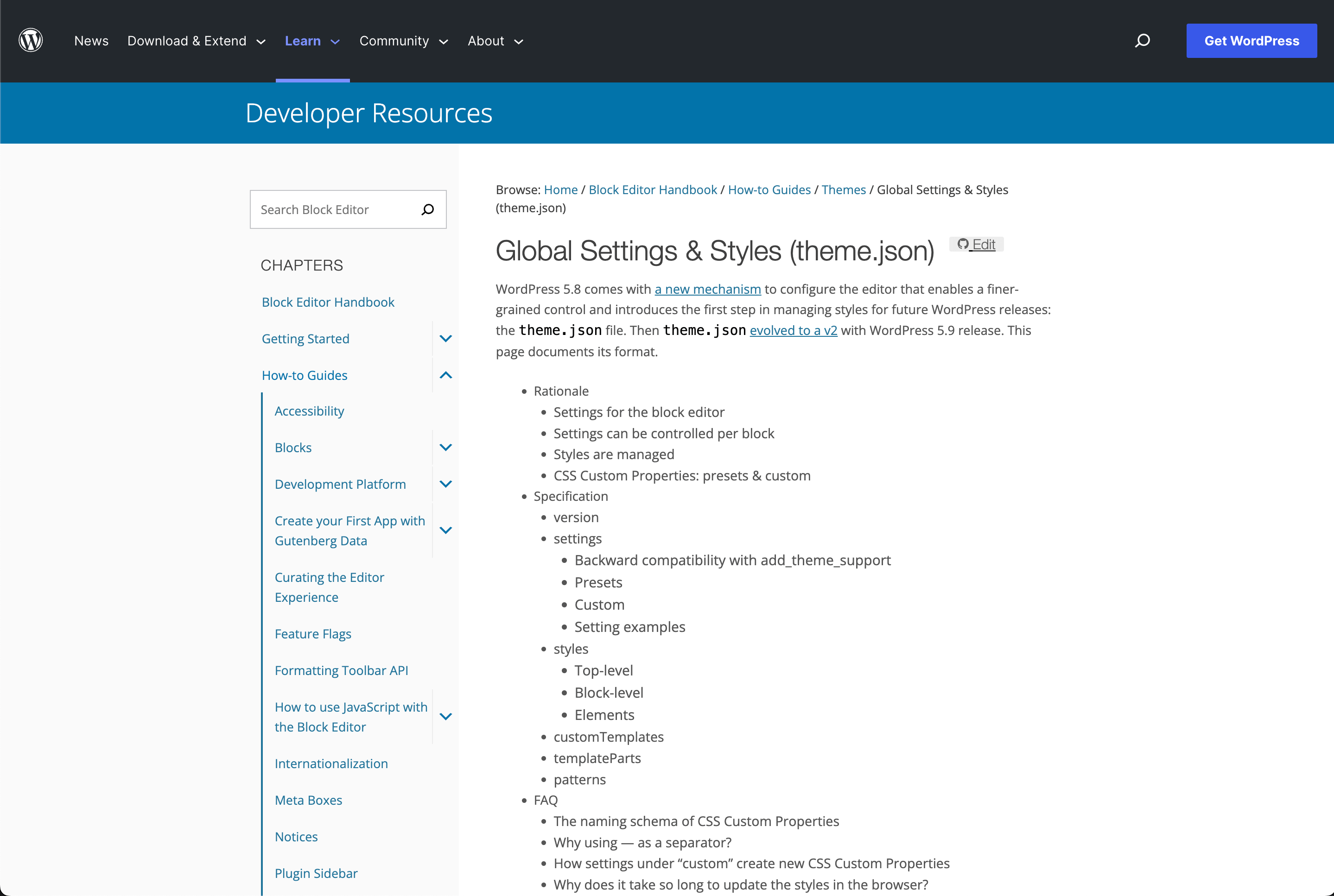
Task: Open How to use JavaScript guide
Action: (351, 717)
